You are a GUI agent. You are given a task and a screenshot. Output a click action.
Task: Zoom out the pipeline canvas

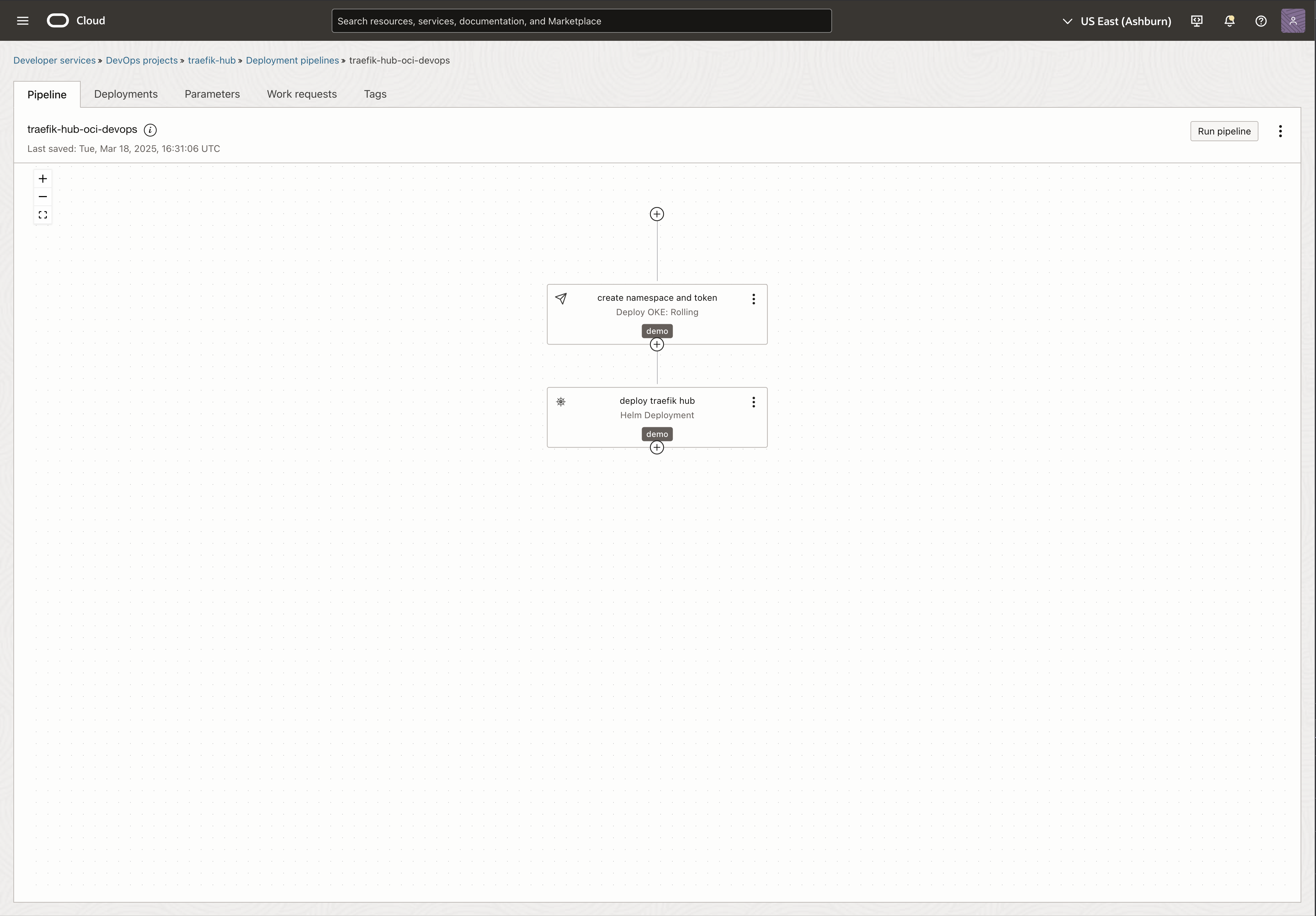click(x=43, y=196)
